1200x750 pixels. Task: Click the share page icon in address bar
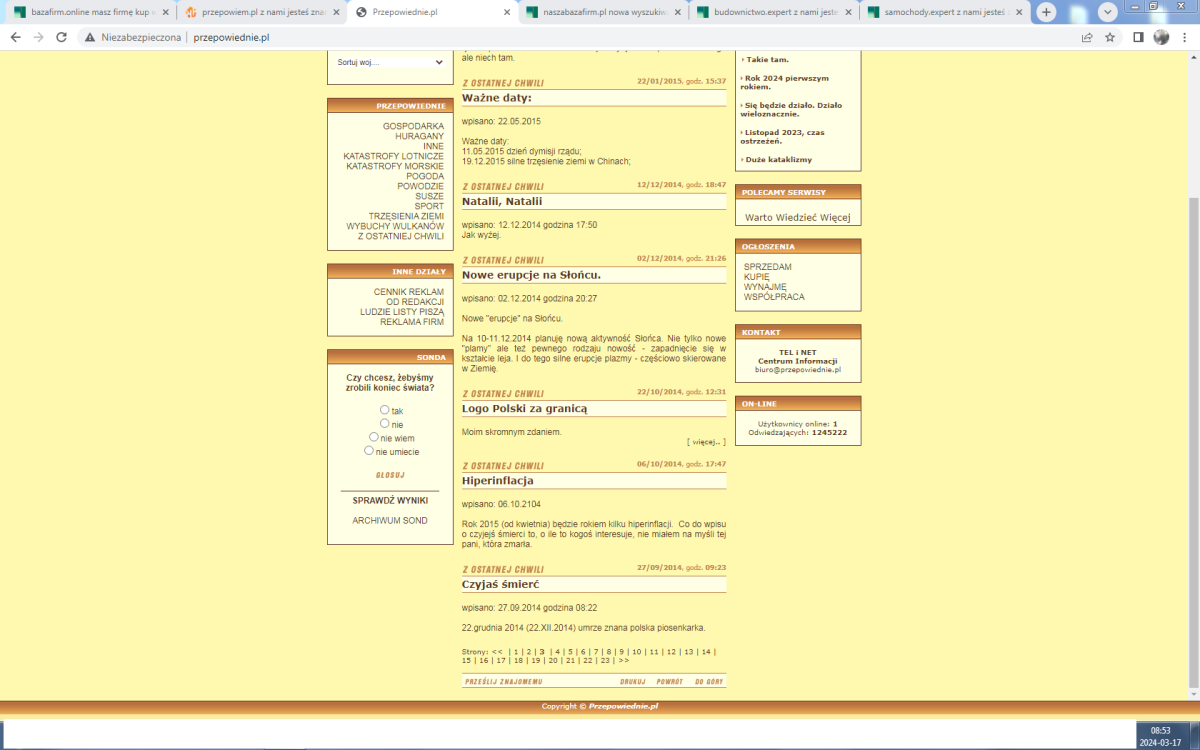1087,37
